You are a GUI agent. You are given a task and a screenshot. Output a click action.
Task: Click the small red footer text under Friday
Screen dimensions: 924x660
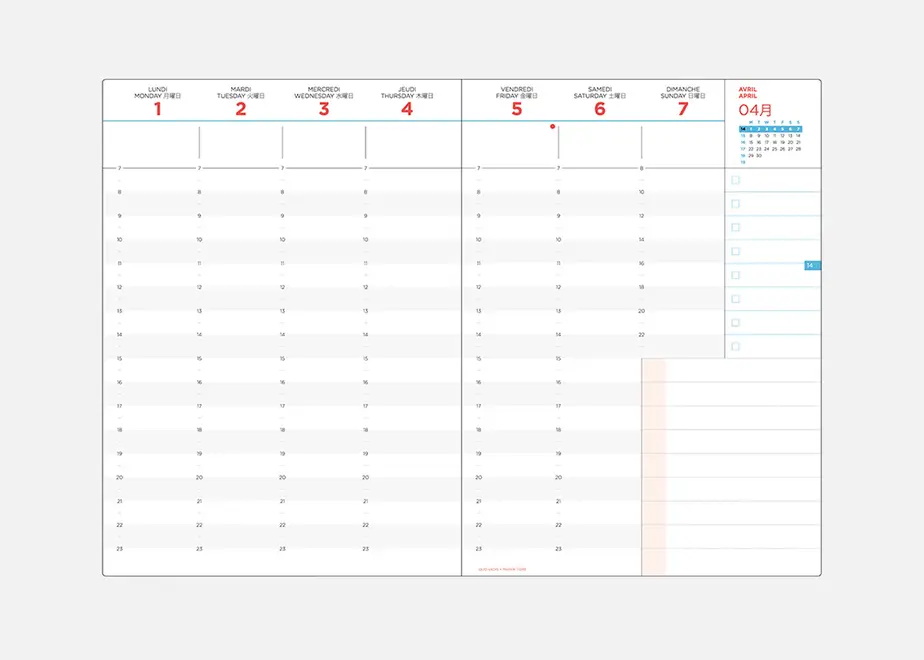502,569
